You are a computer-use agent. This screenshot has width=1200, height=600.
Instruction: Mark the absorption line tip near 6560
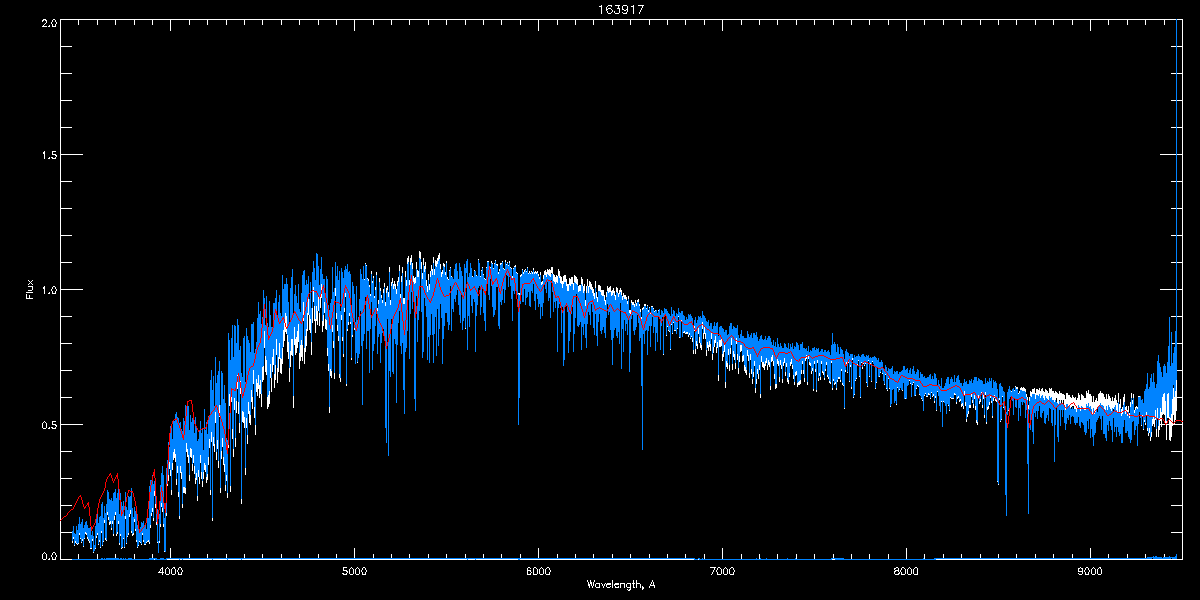[642, 448]
